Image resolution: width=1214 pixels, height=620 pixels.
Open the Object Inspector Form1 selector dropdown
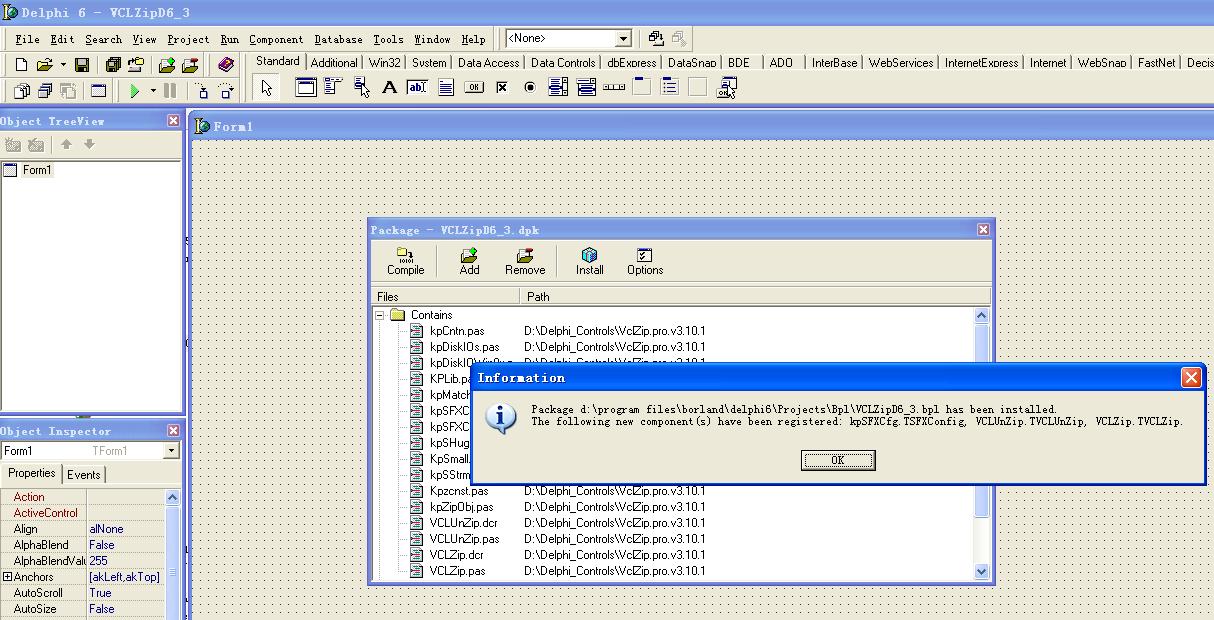pyautogui.click(x=171, y=451)
